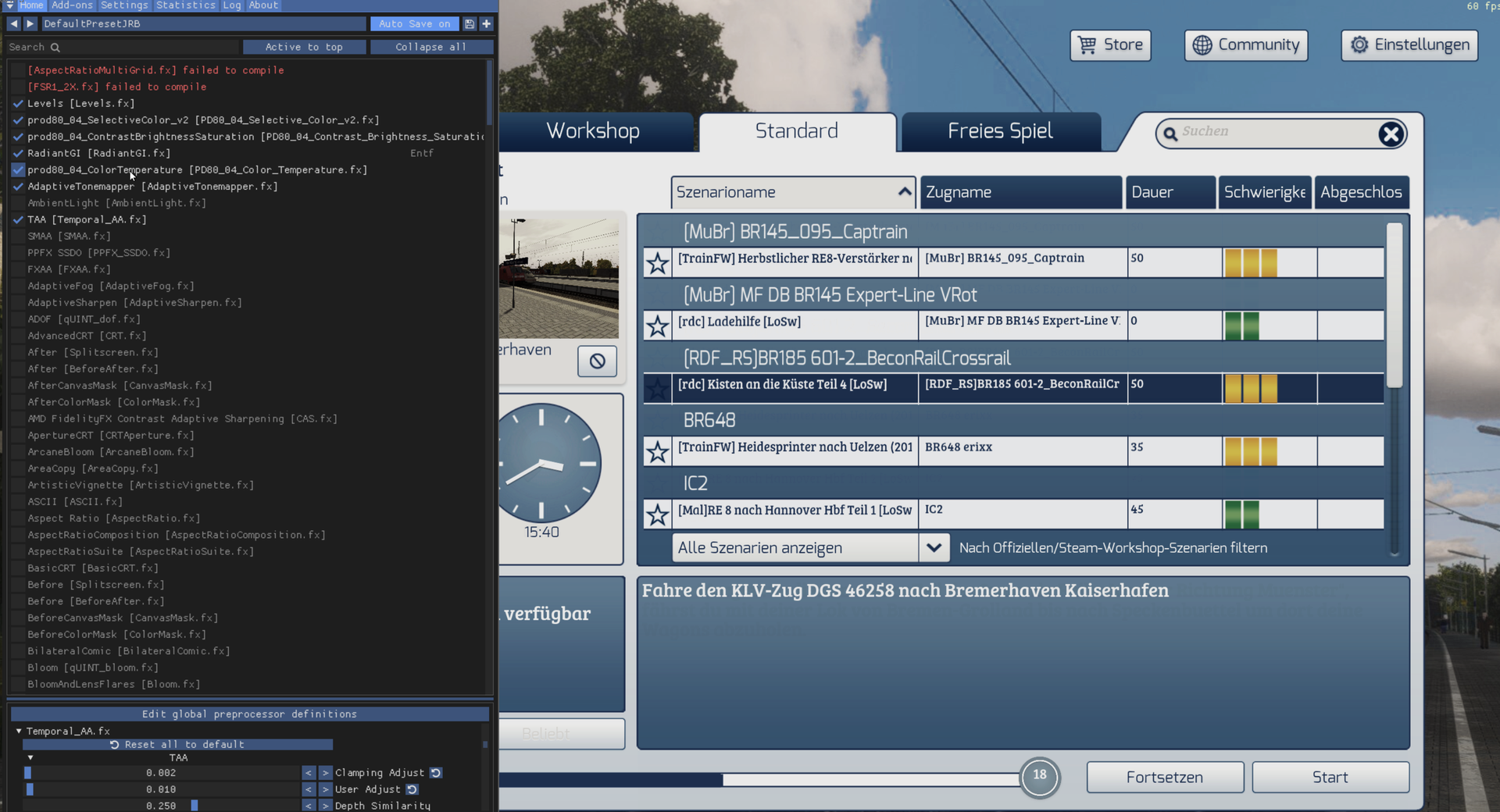This screenshot has height=812, width=1500.
Task: Clear the Suchen search with X icon
Action: tap(1391, 134)
